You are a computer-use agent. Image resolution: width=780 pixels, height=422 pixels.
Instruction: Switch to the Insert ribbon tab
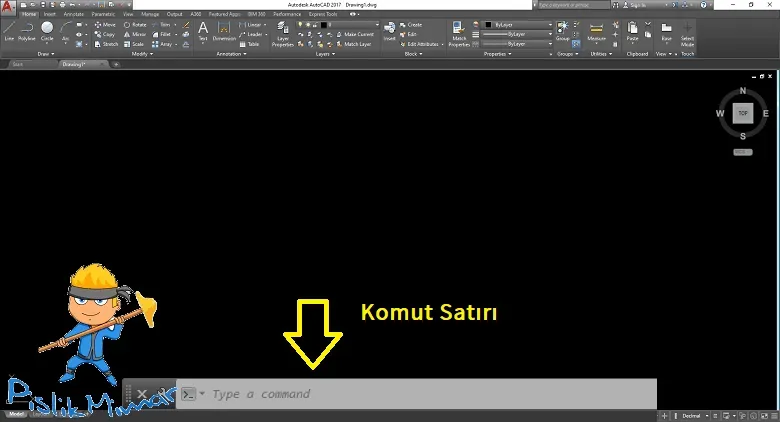click(x=50, y=14)
